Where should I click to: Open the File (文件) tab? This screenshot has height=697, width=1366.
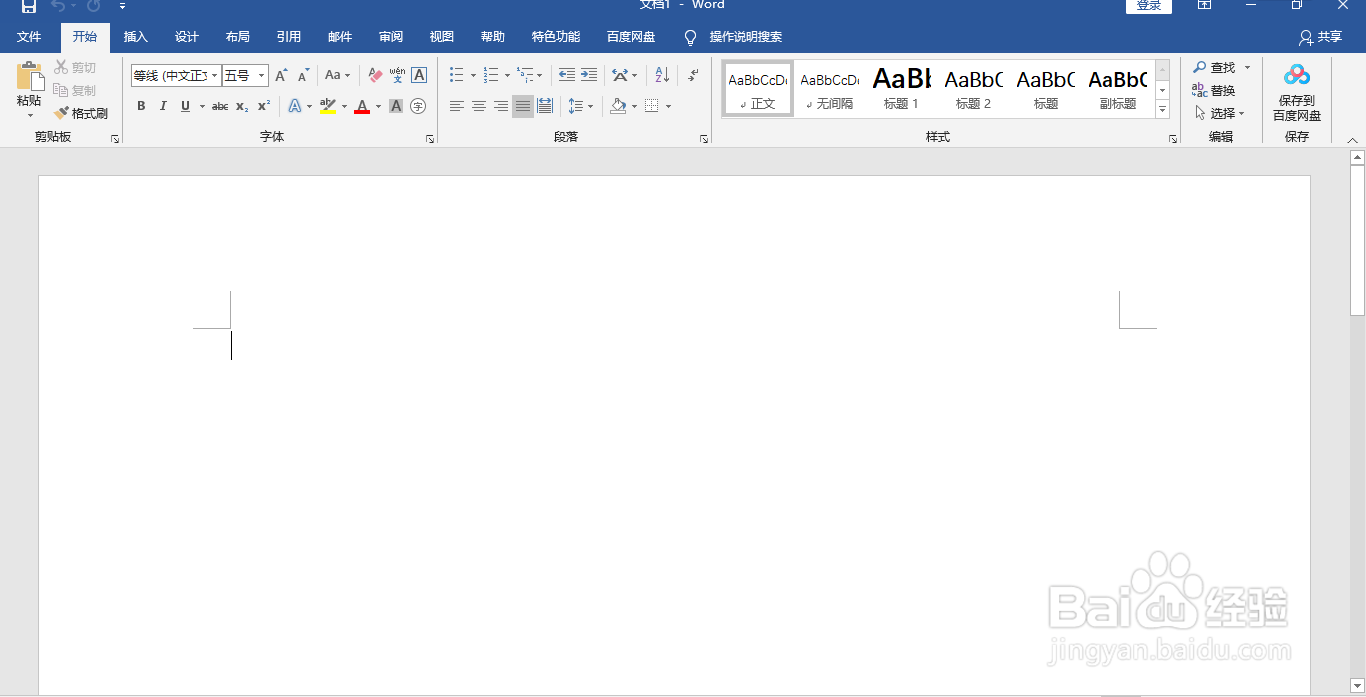(x=29, y=37)
